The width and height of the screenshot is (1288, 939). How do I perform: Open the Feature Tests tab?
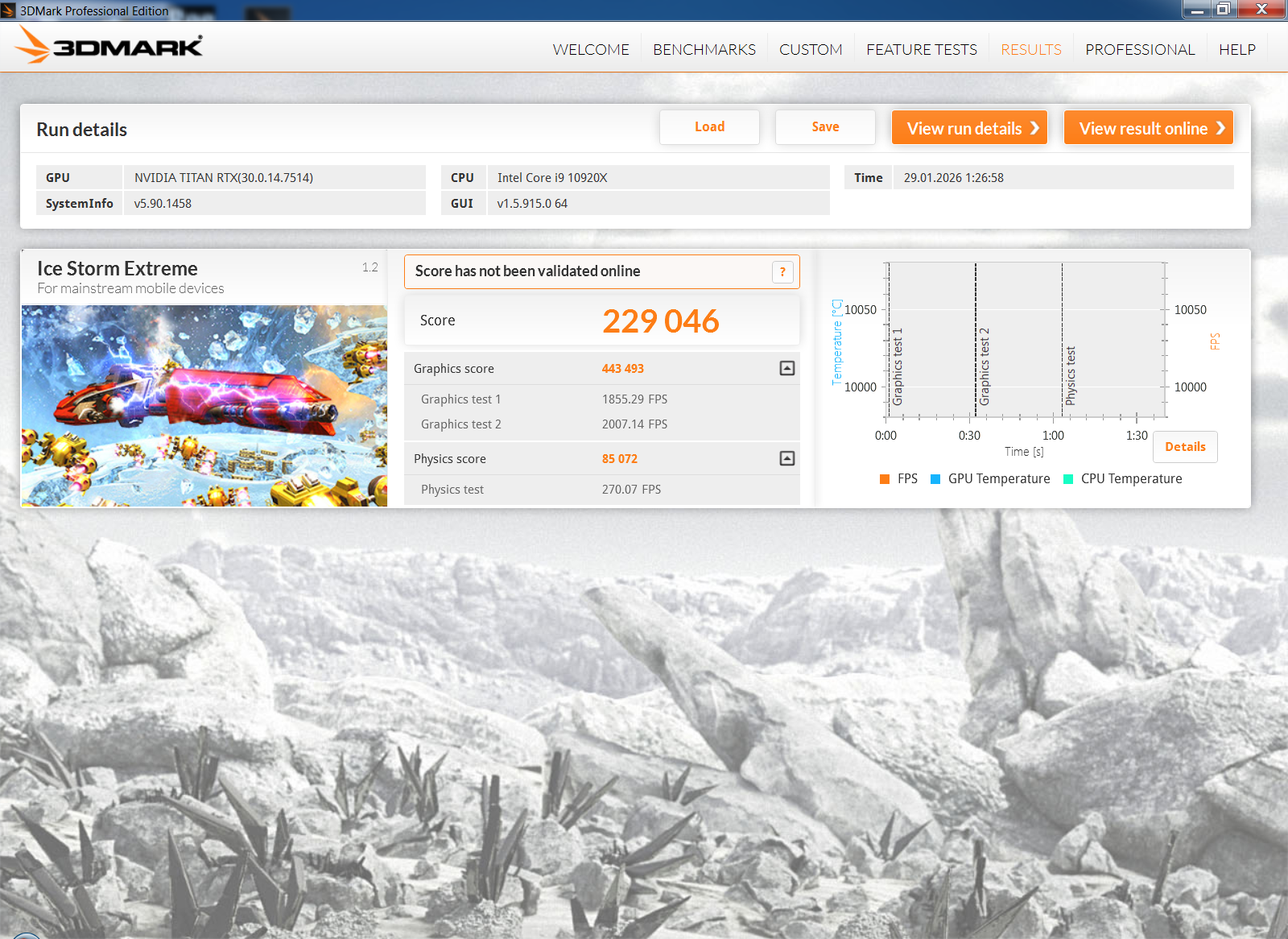point(922,50)
